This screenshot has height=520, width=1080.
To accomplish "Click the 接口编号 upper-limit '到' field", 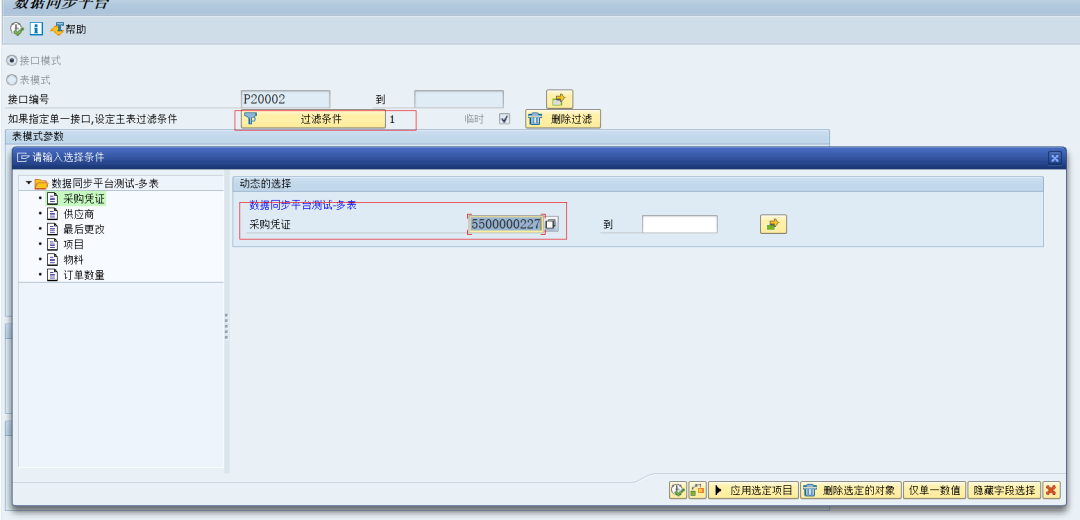I will 459,99.
